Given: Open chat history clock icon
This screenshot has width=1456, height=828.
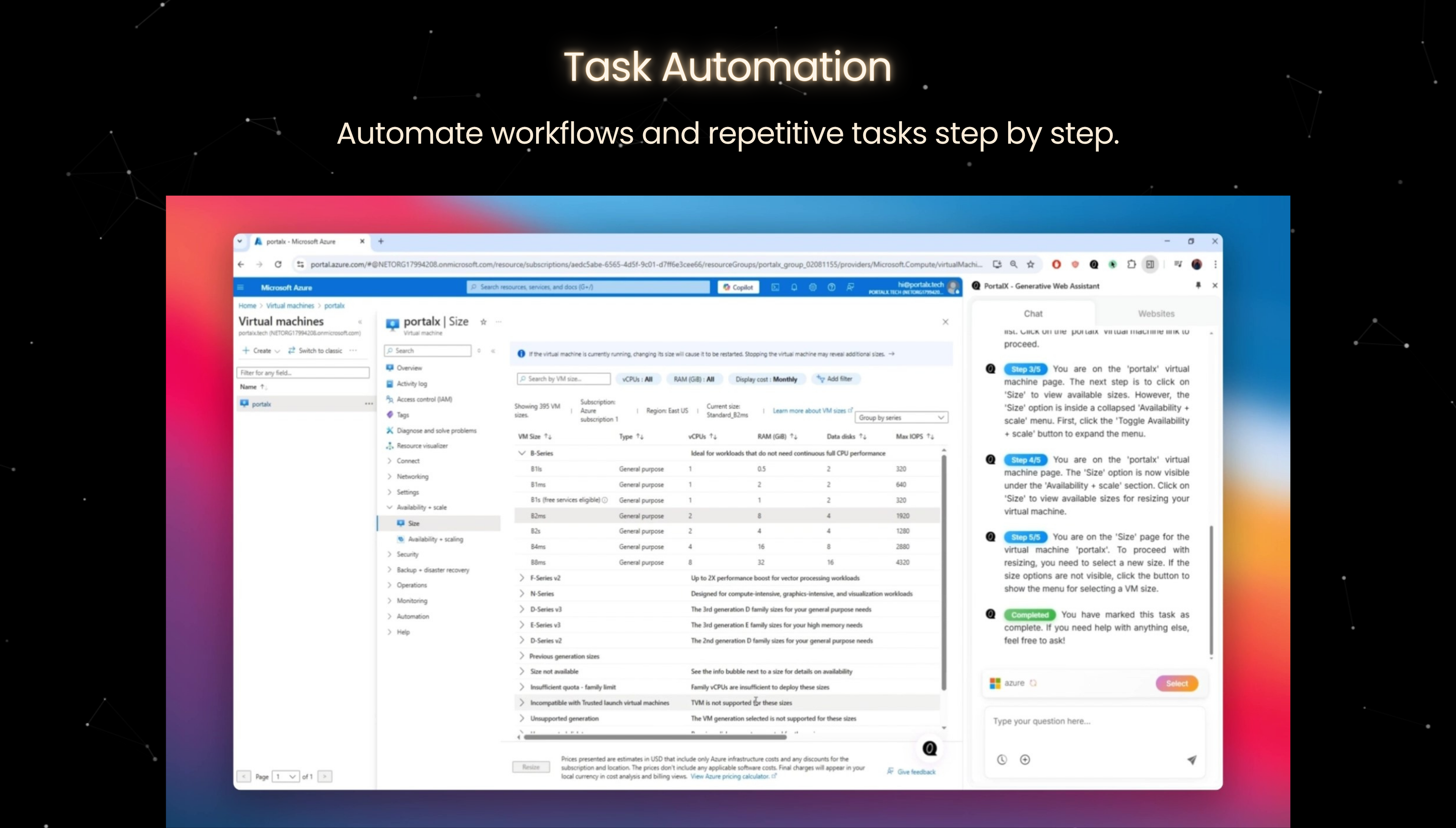Looking at the screenshot, I should 1002,760.
